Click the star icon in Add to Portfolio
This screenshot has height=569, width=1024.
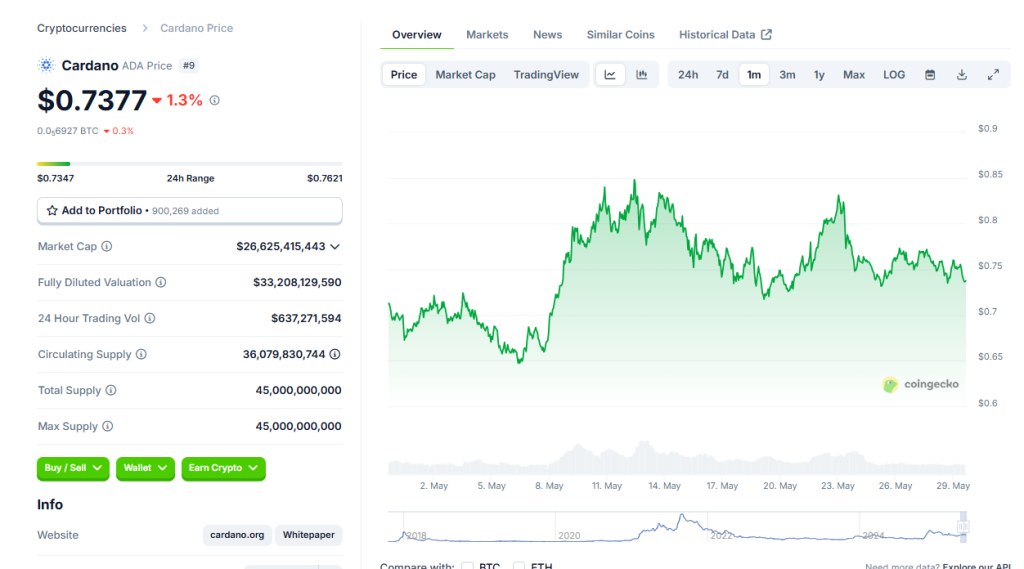pyautogui.click(x=52, y=210)
